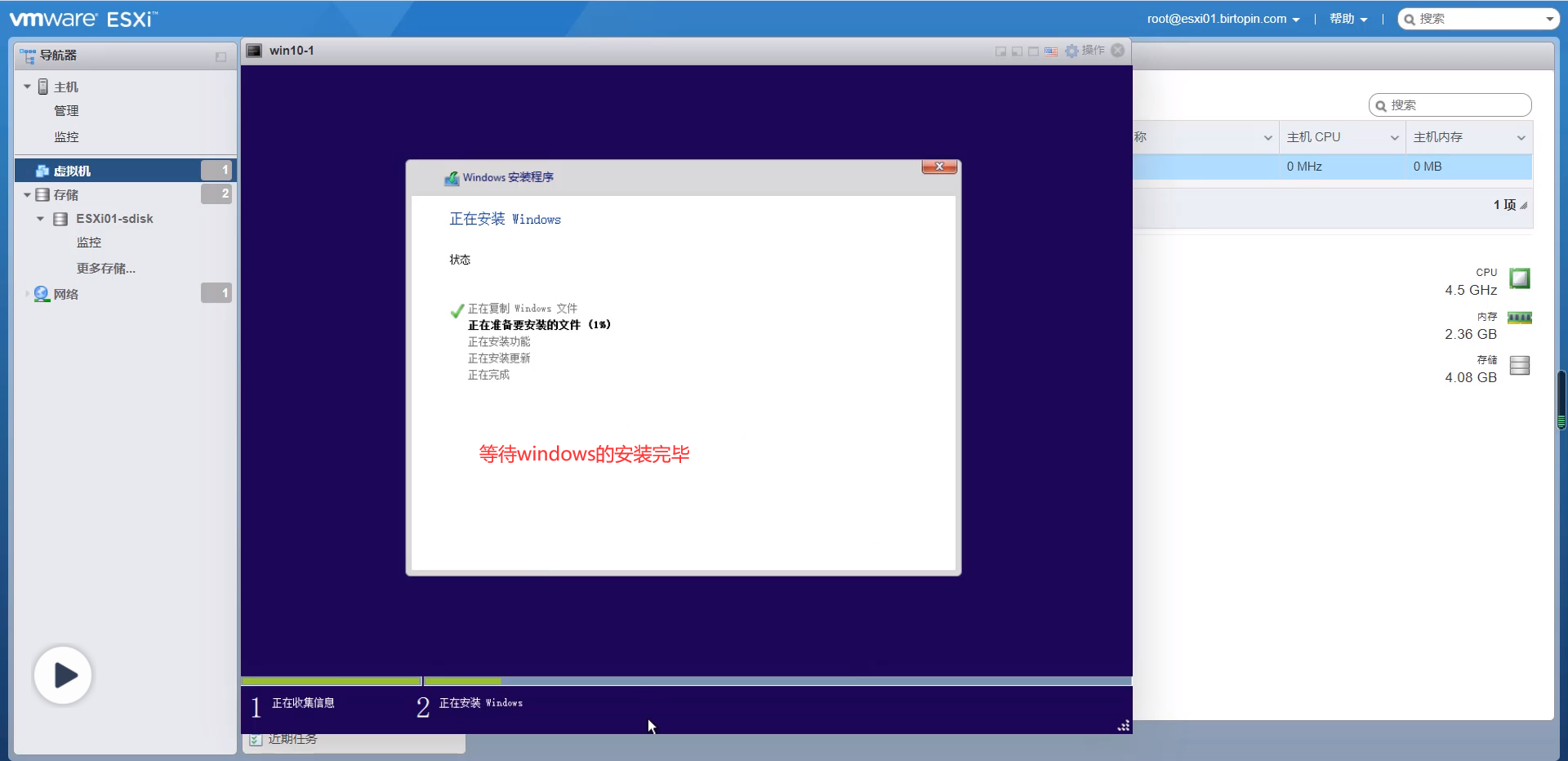Select the ESXi01-sdisk datastore
The height and width of the screenshot is (761, 1568).
[114, 219]
